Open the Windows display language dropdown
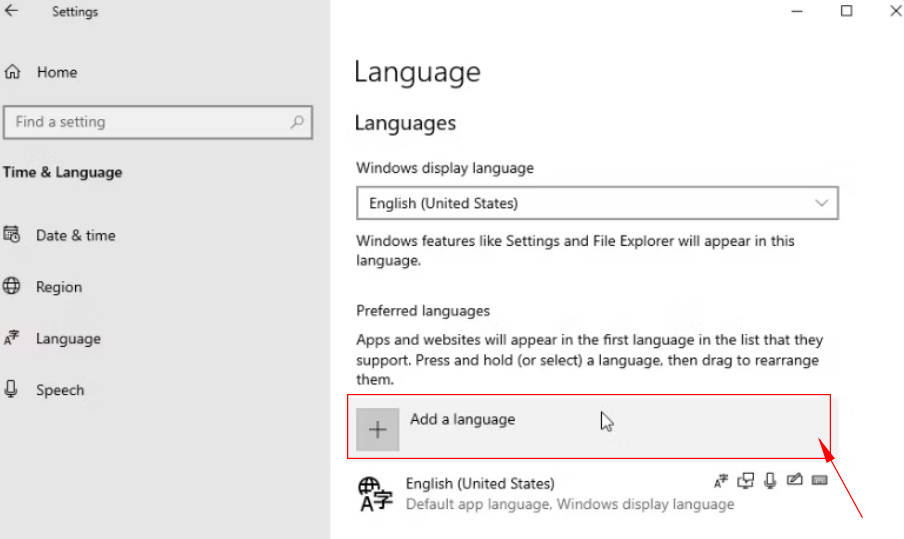Screen dimensions: 904x539 597,203
